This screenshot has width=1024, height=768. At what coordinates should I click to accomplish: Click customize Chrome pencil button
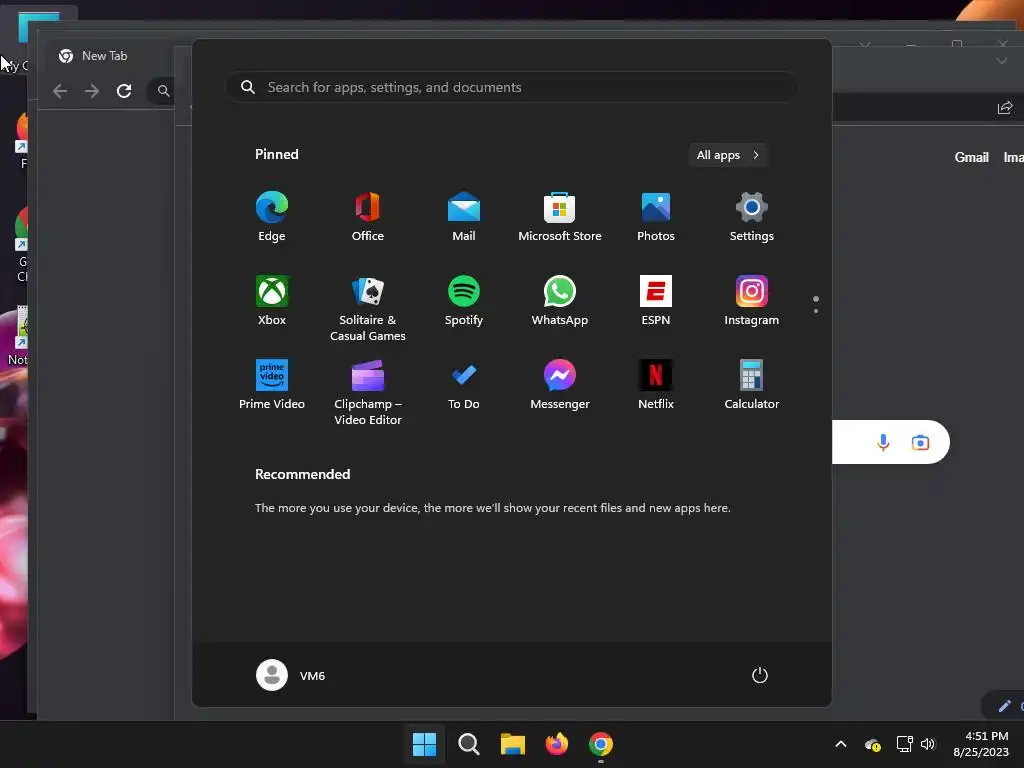click(x=1005, y=705)
